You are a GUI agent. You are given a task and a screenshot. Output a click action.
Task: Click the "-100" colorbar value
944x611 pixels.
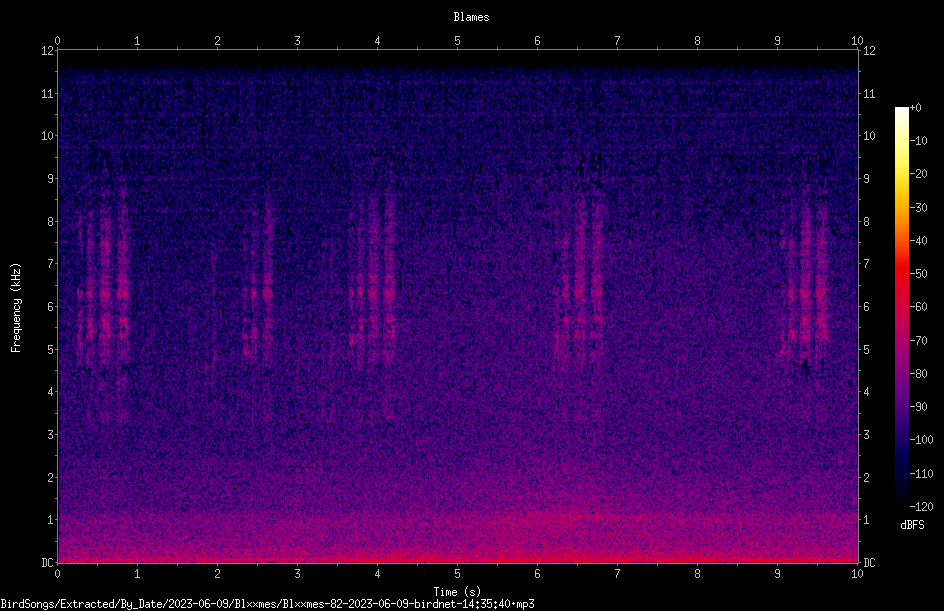[x=921, y=440]
